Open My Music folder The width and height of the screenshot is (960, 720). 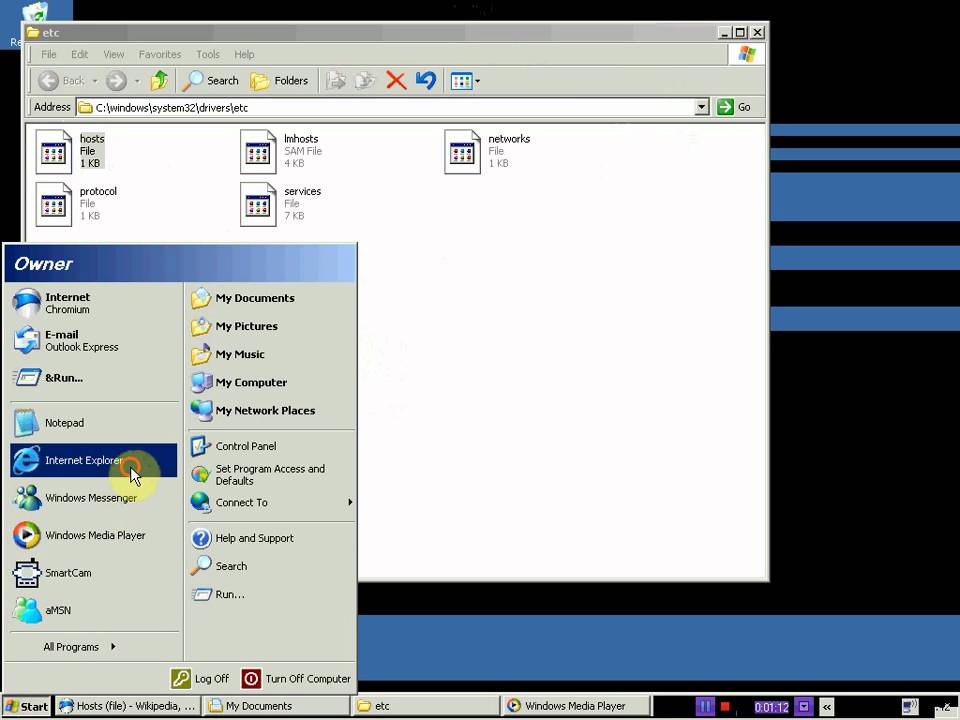point(272,354)
